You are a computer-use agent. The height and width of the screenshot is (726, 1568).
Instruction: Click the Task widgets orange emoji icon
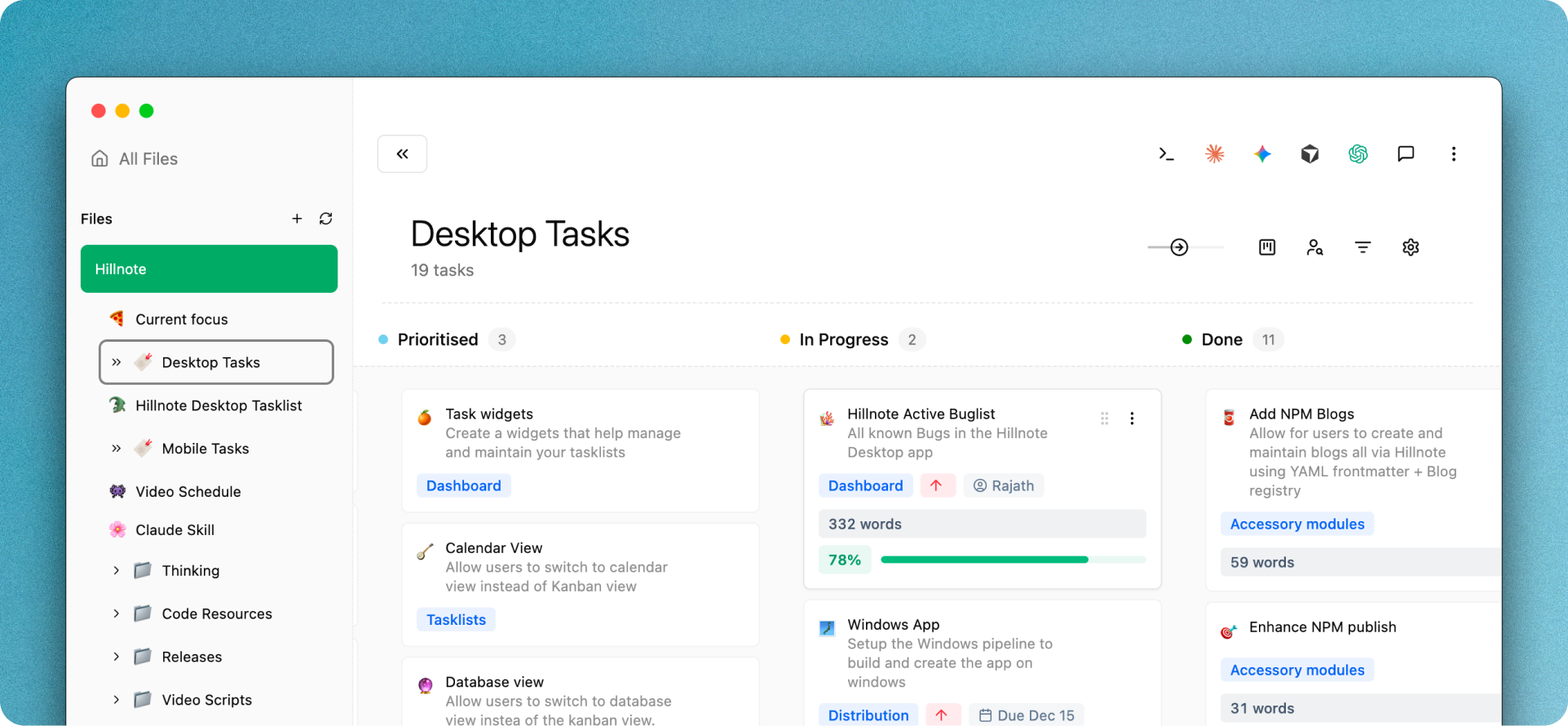pos(425,418)
